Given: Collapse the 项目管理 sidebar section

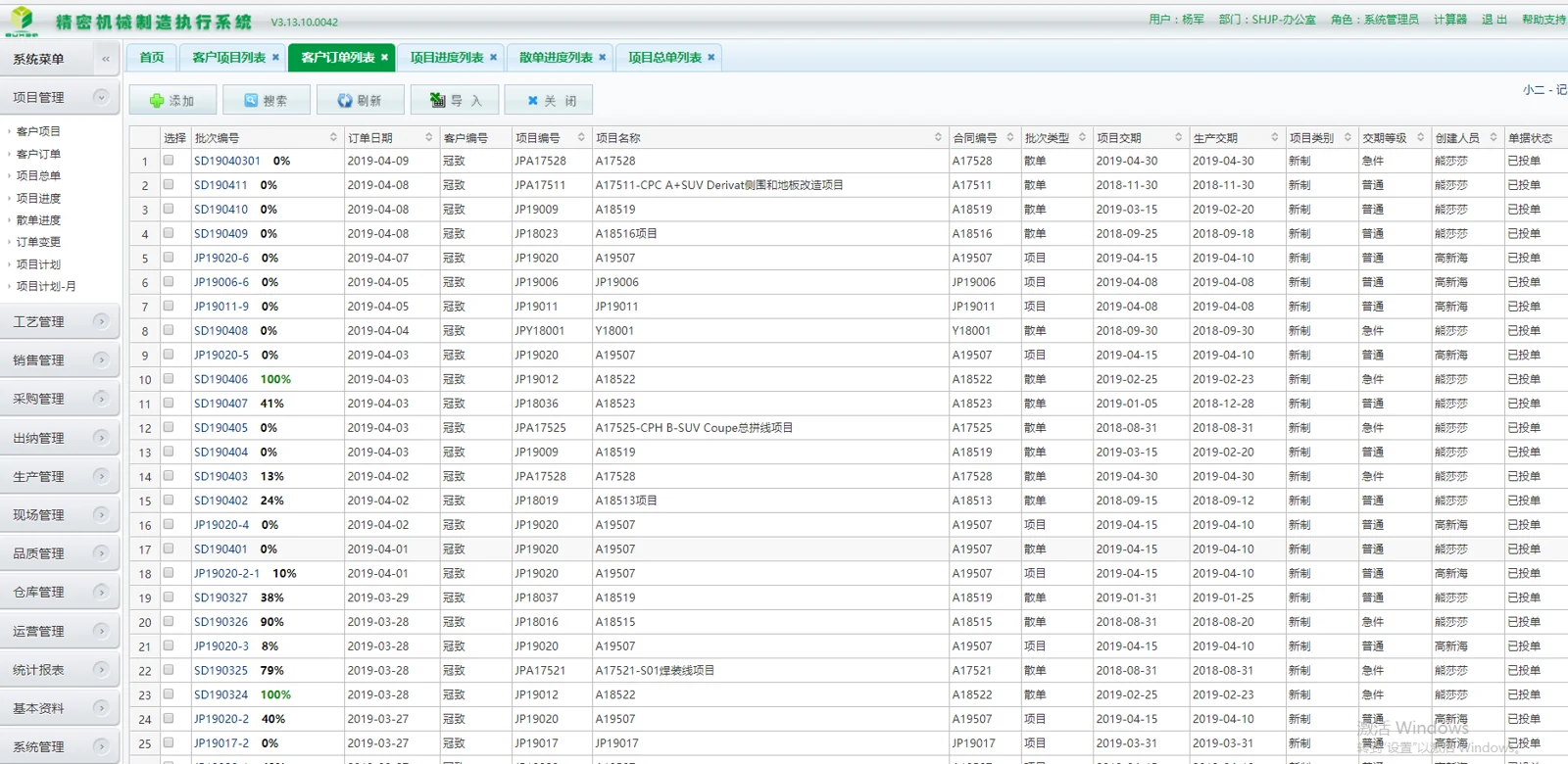Looking at the screenshot, I should 101,97.
